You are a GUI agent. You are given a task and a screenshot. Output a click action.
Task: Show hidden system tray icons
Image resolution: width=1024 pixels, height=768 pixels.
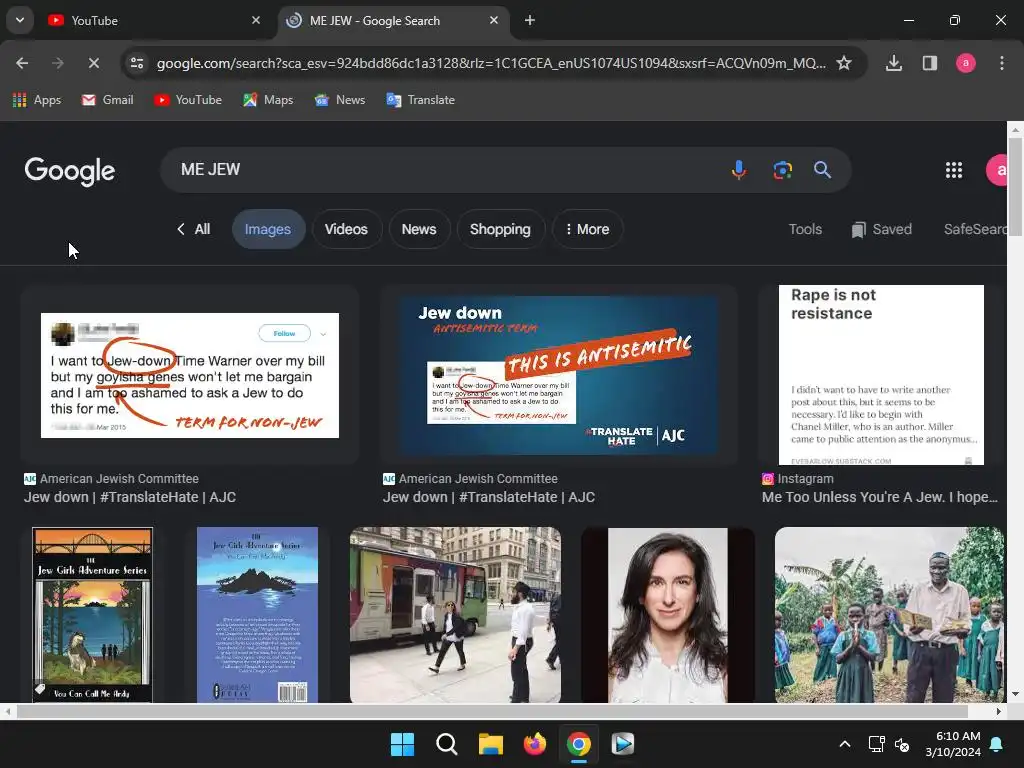tap(844, 744)
